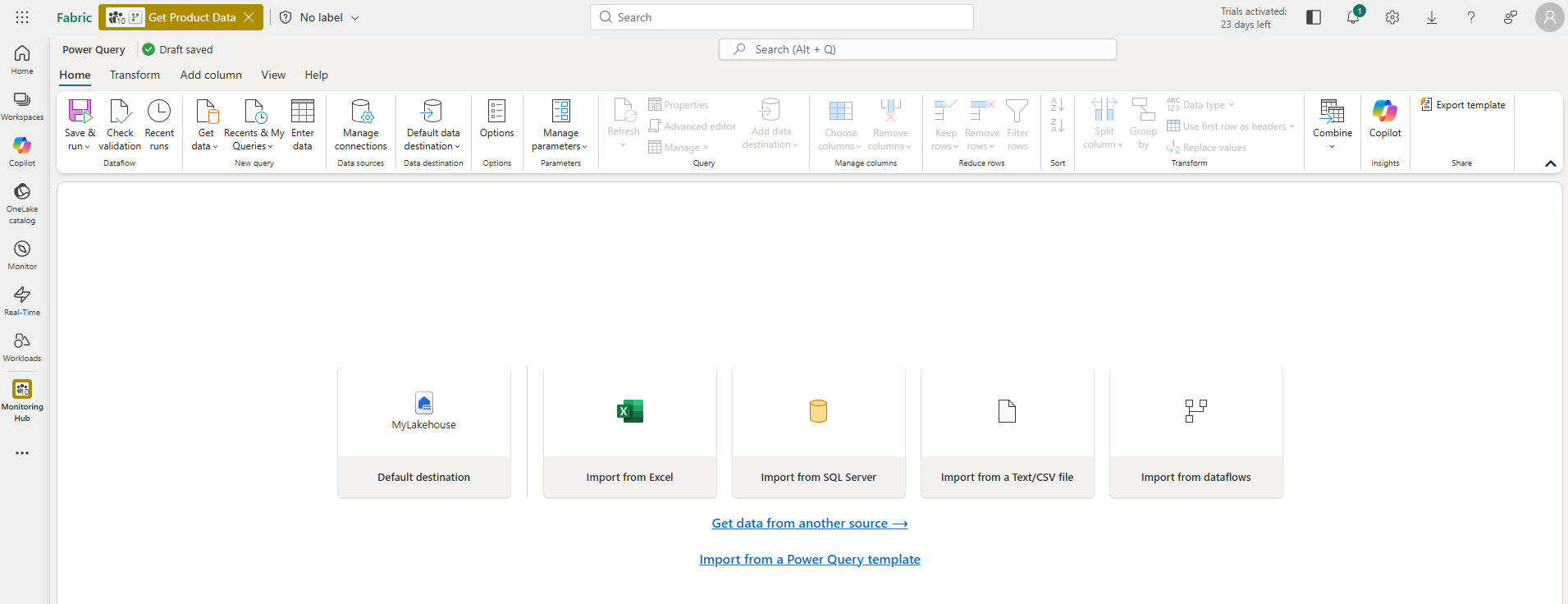
Task: Click Enter data ribbon button
Action: 303,125
